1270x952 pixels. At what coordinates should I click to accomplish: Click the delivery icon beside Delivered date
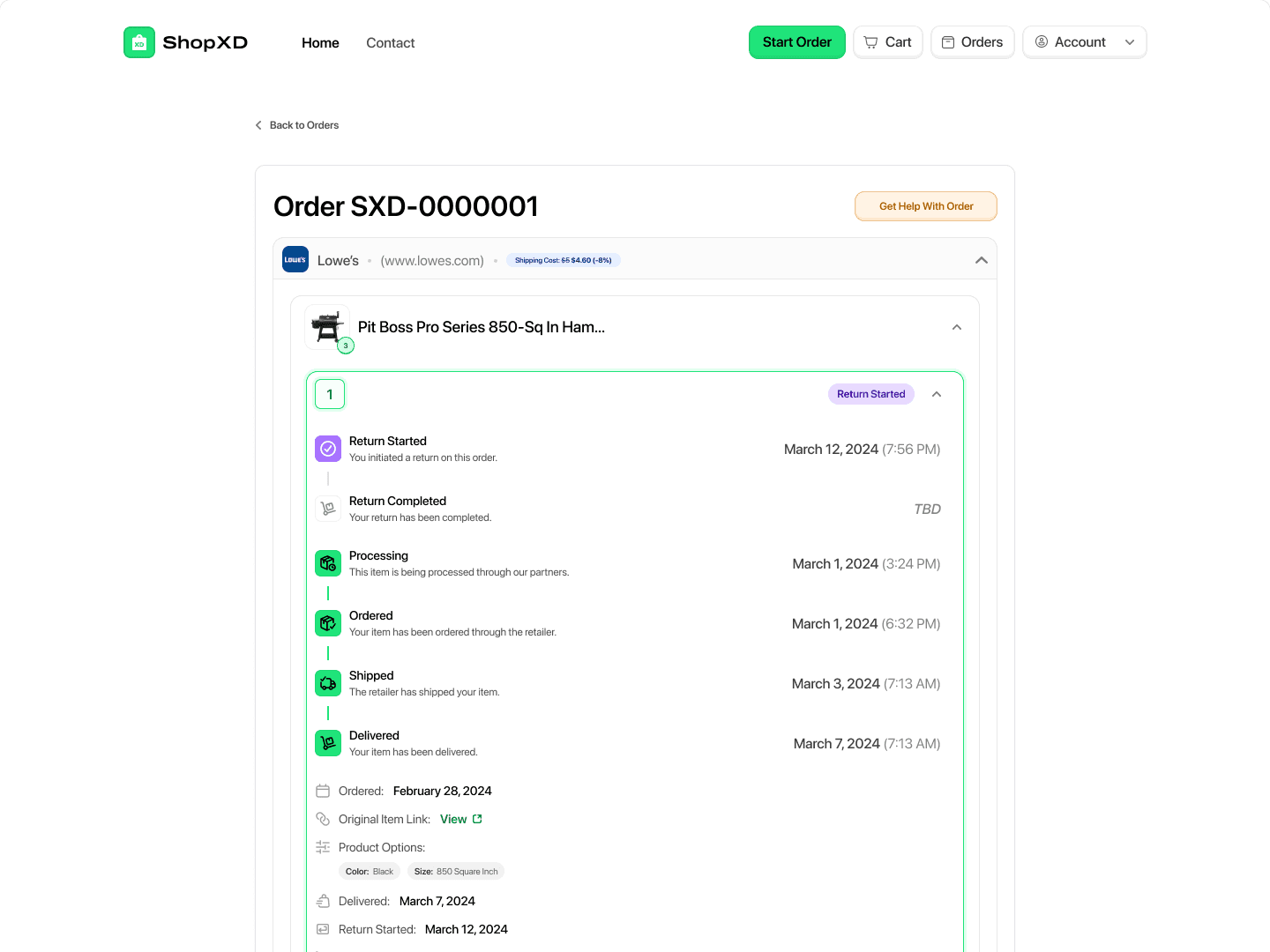coord(323,901)
